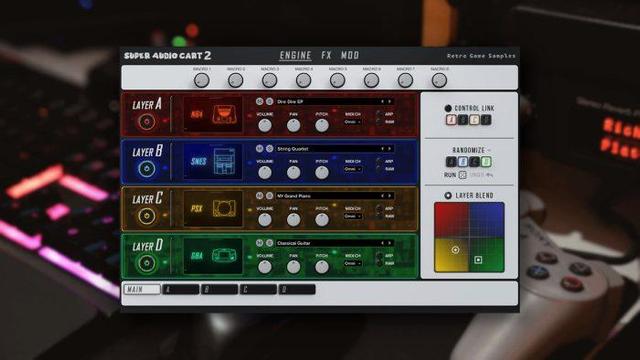
Task: Toggle the ARP switch on Layer A
Action: 379,114
